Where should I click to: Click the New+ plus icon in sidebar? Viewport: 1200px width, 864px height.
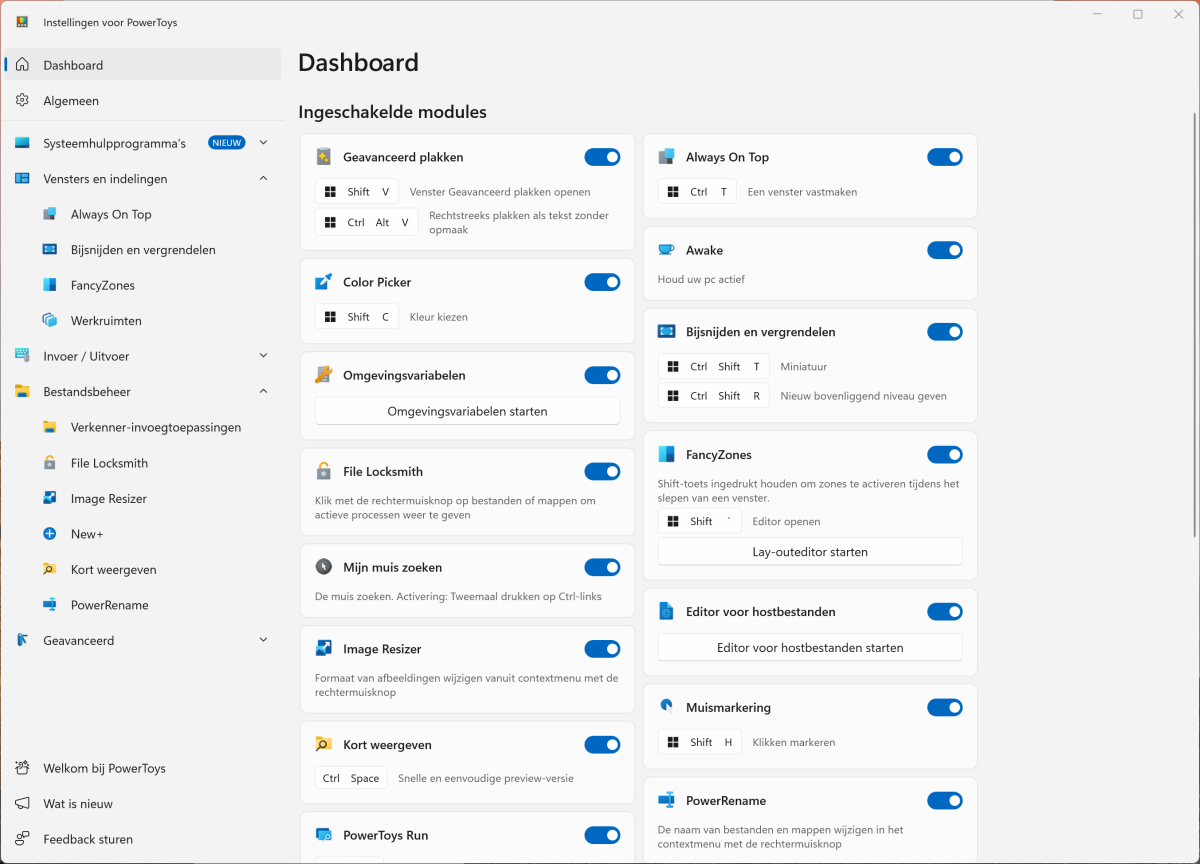tap(50, 534)
